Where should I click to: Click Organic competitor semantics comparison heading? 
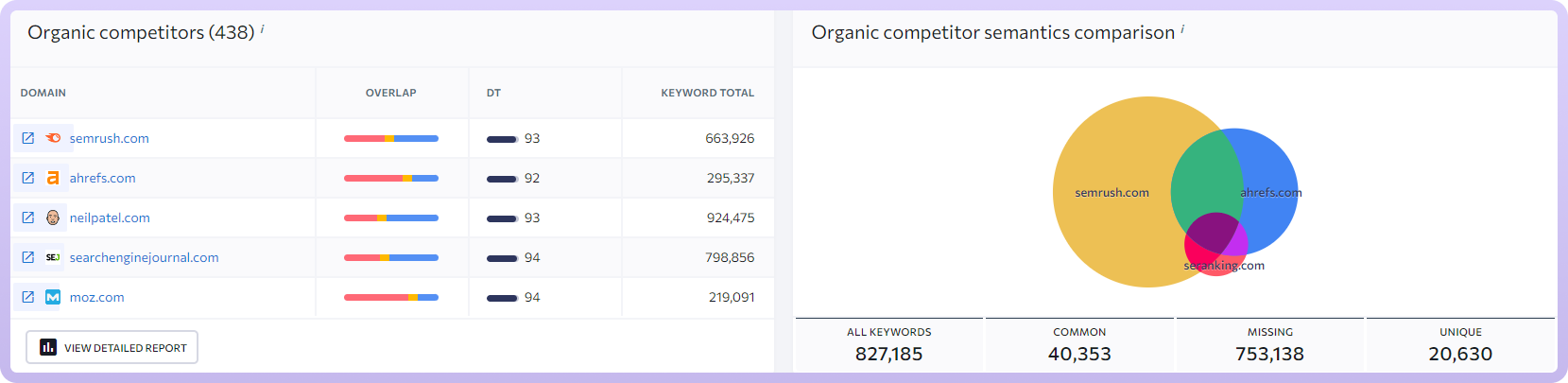tap(993, 32)
